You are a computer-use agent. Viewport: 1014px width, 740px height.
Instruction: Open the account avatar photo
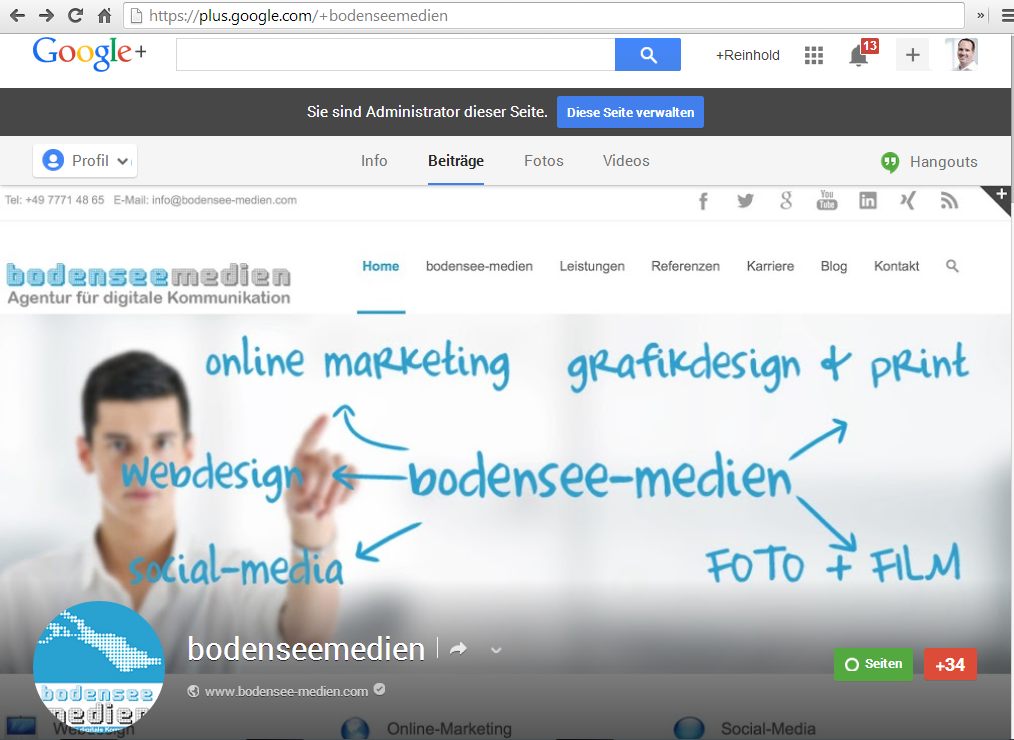point(961,54)
